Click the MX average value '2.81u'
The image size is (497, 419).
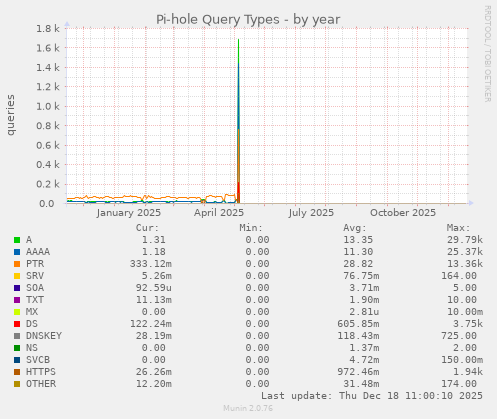tap(364, 312)
